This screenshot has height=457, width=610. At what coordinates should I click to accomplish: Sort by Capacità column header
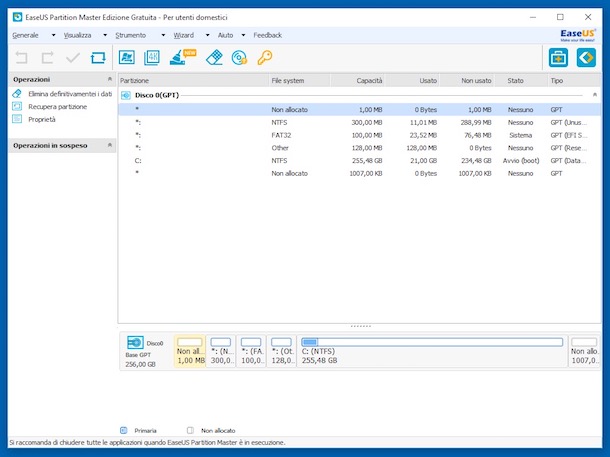pos(358,81)
